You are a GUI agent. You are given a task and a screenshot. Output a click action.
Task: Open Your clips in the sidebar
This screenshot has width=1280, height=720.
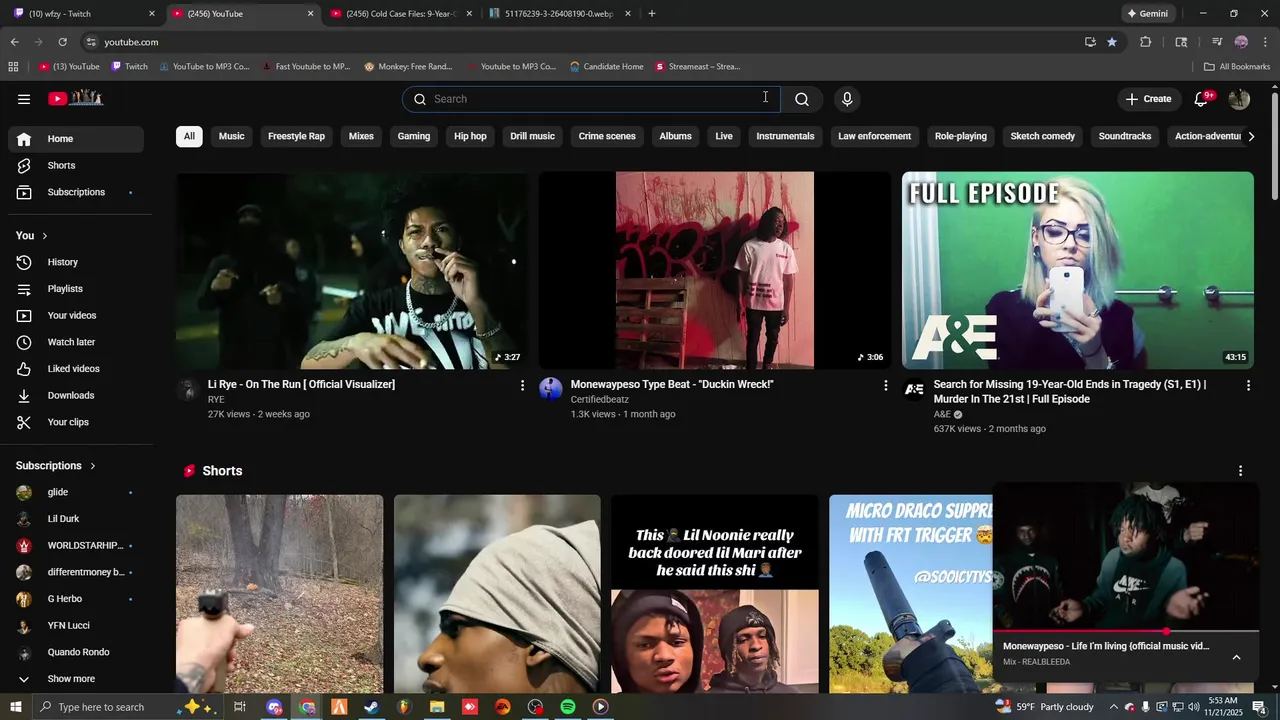point(76,422)
